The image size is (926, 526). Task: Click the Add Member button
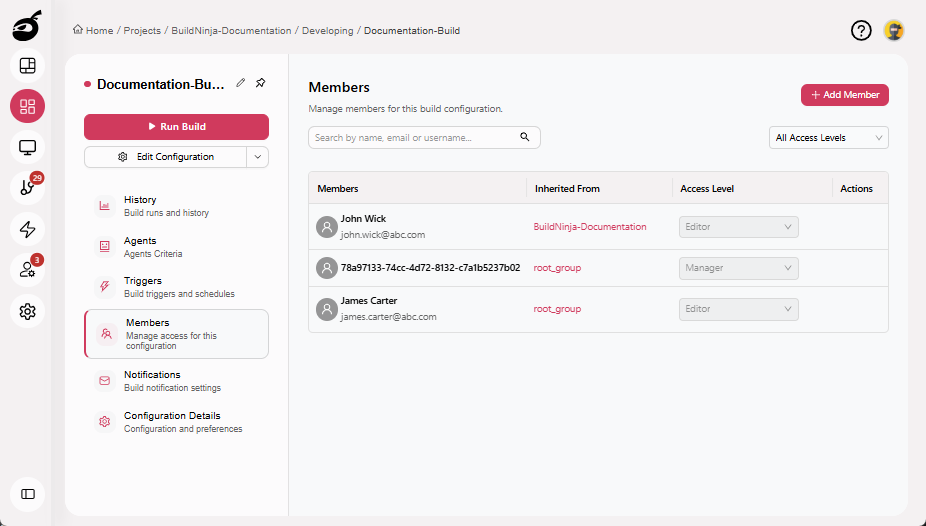(845, 94)
